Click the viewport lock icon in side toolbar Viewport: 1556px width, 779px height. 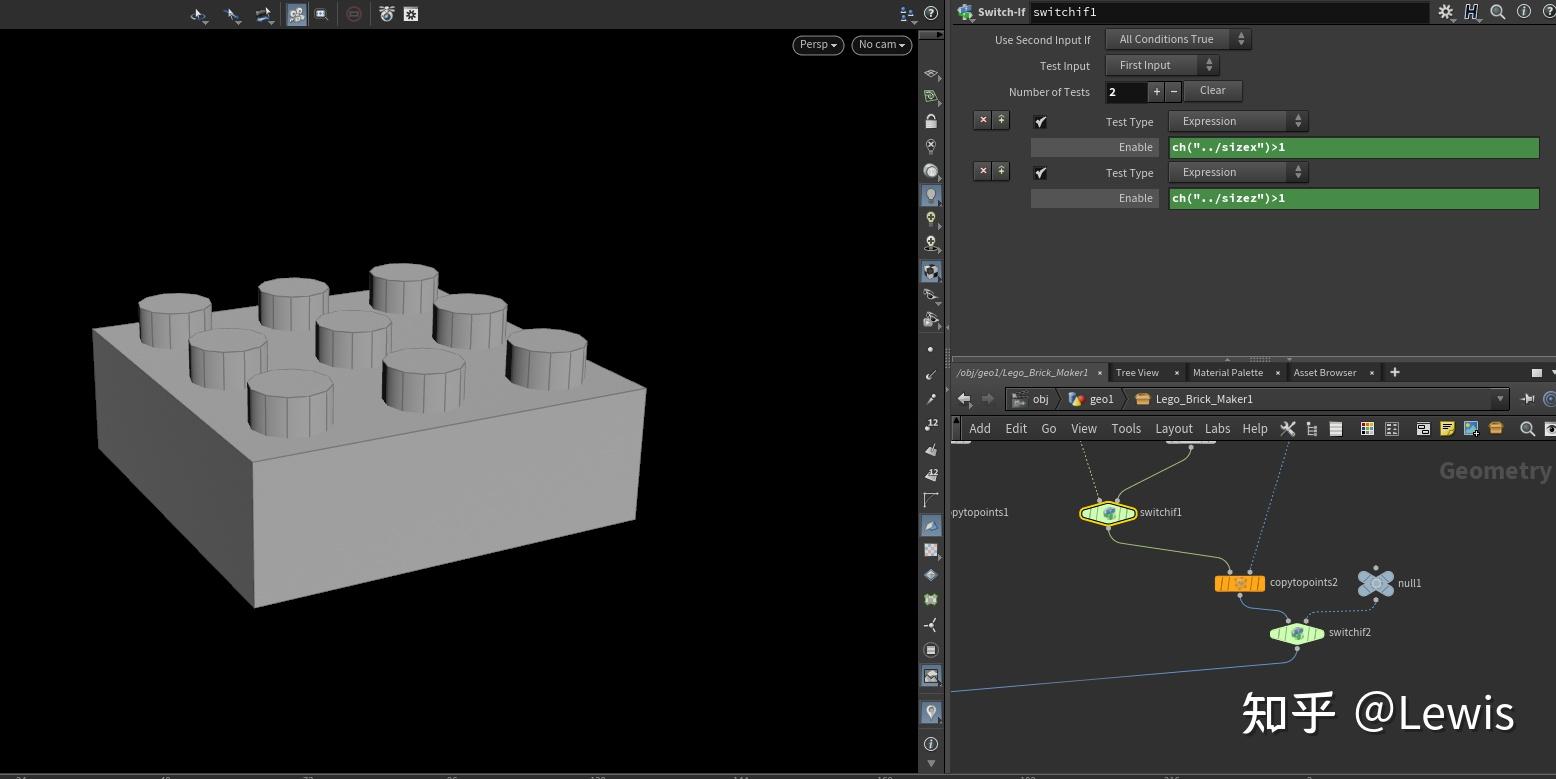931,121
